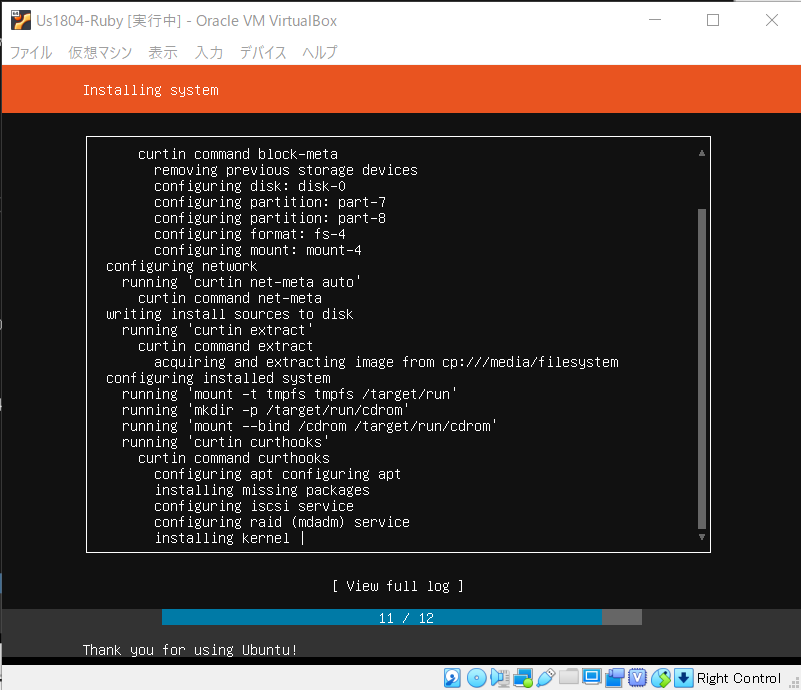
Task: Click 'installing missing packages' log line
Action: pos(262,490)
